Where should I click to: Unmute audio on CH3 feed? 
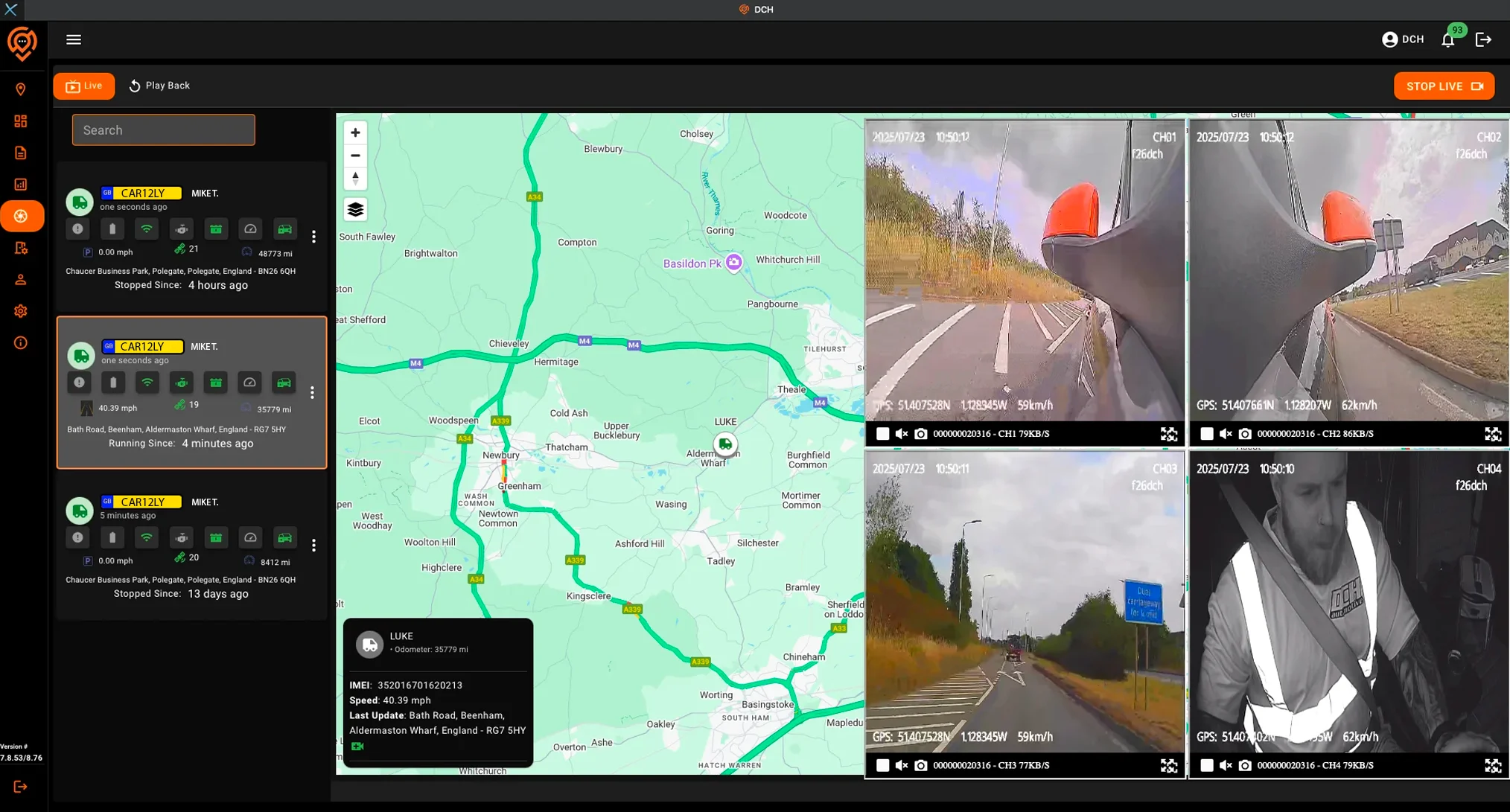901,765
